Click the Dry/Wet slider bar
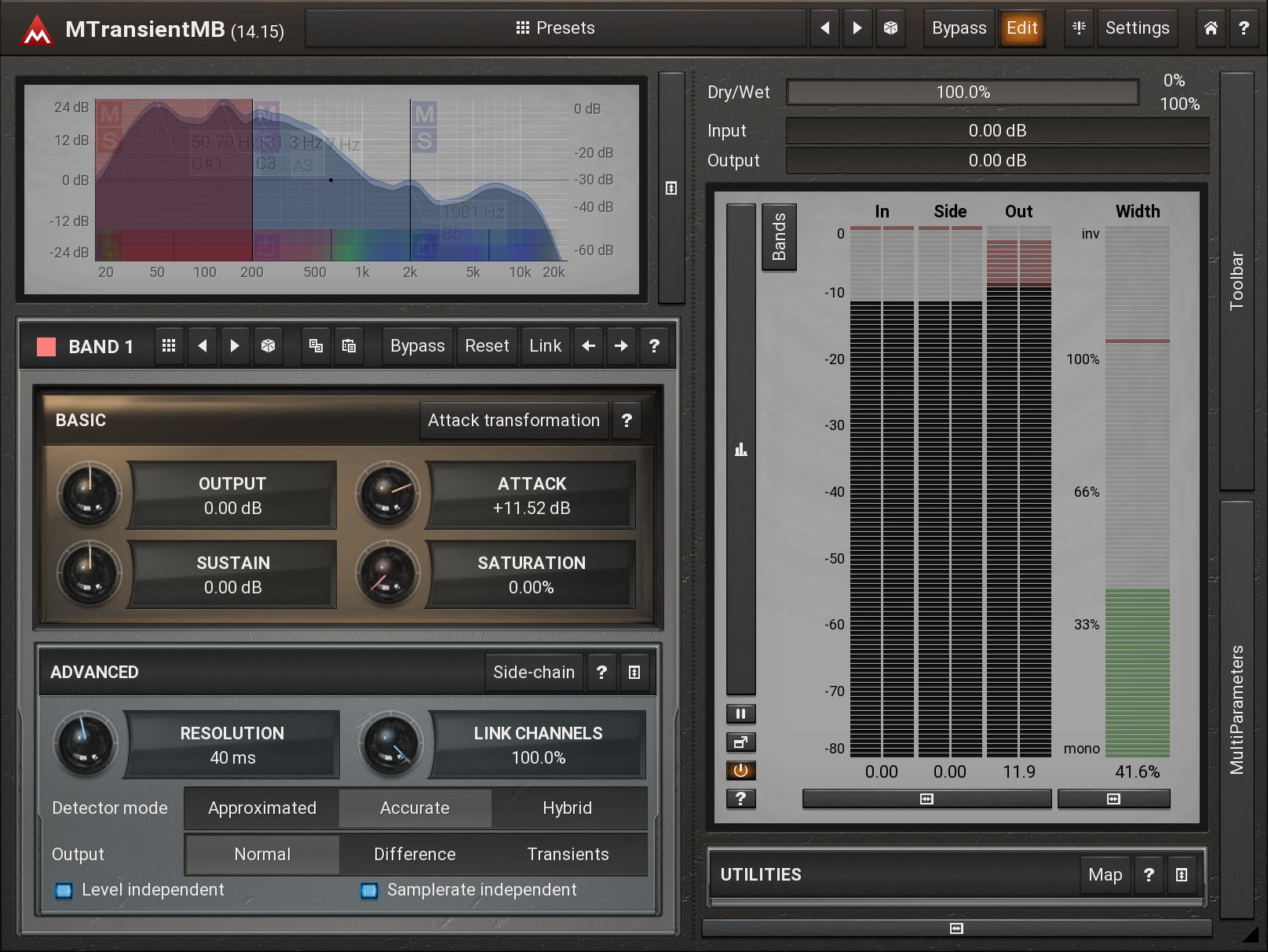 pyautogui.click(x=963, y=93)
